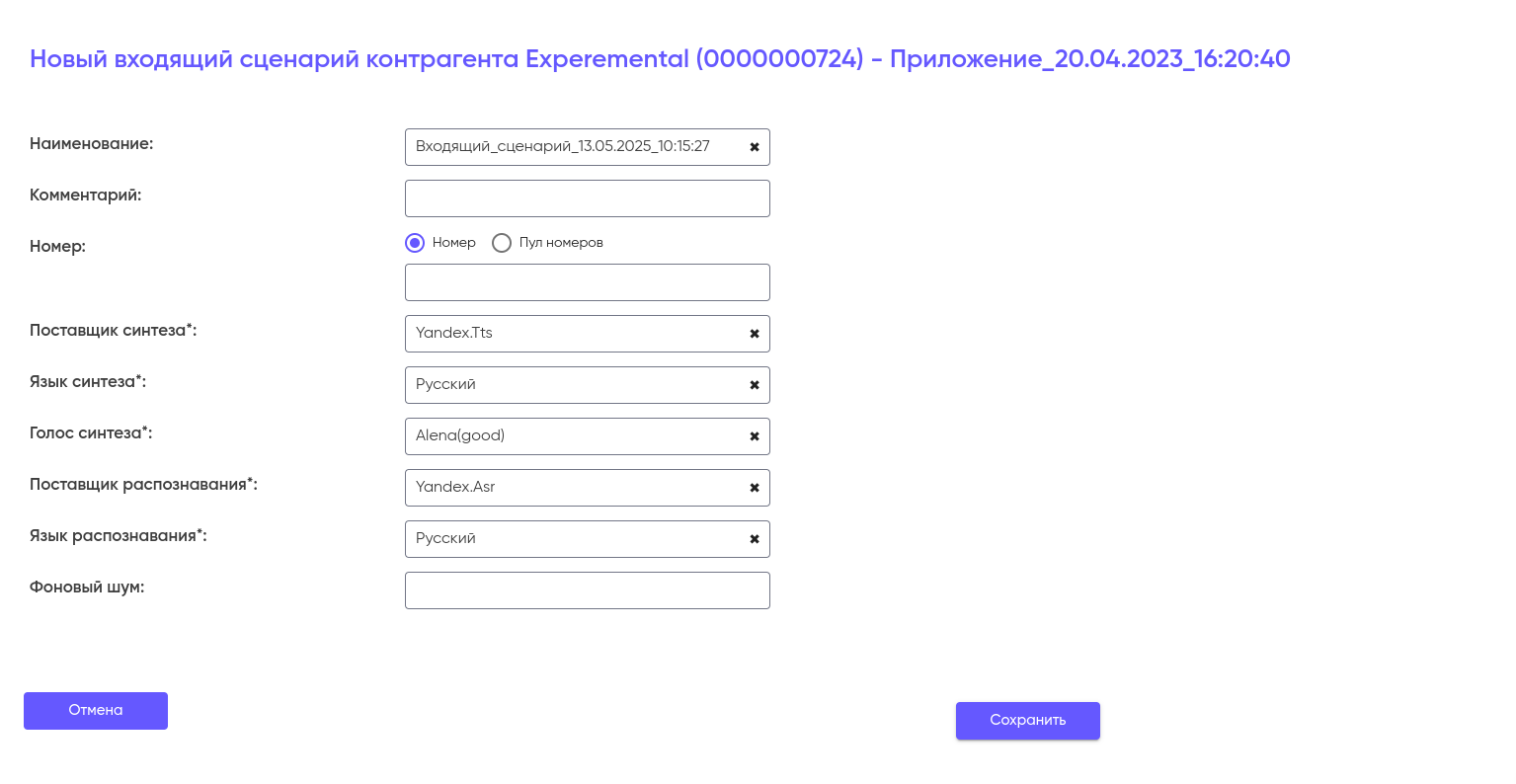Clear the Язык распознавания Русский value
Screen dimensions: 1516x784
pos(755,539)
